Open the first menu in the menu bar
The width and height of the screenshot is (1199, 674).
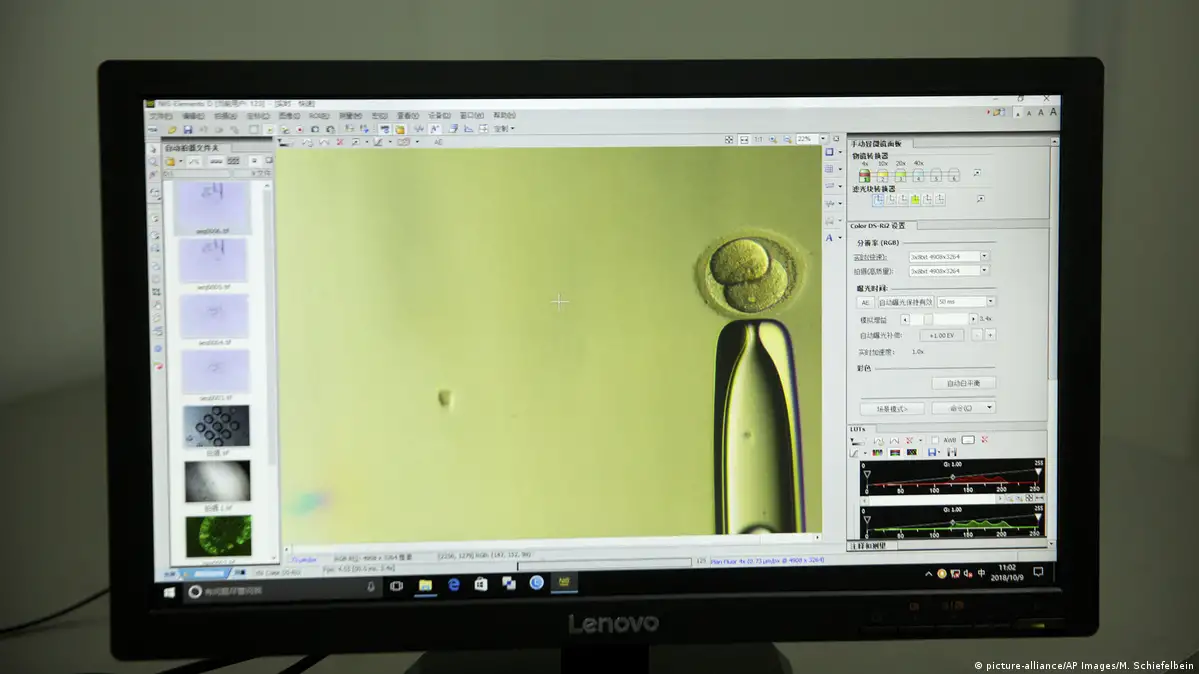(x=160, y=116)
